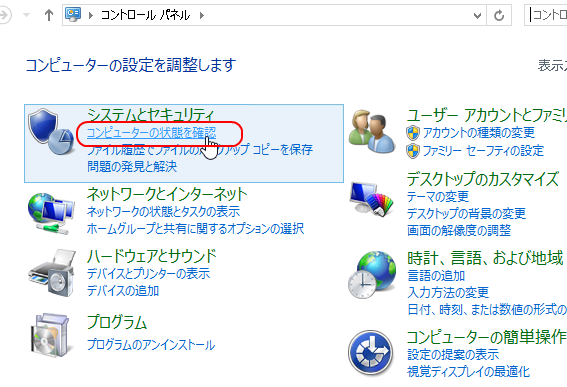Click the refresh button in address bar
Screen dimensions: 567x387
pyautogui.click(x=499, y=15)
